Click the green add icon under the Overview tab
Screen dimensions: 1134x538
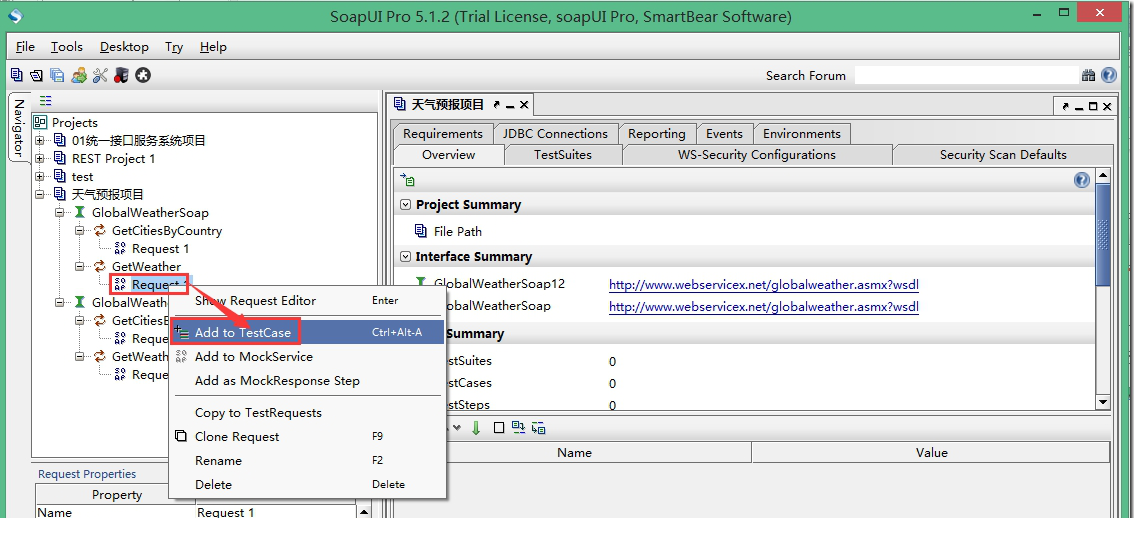pos(408,180)
